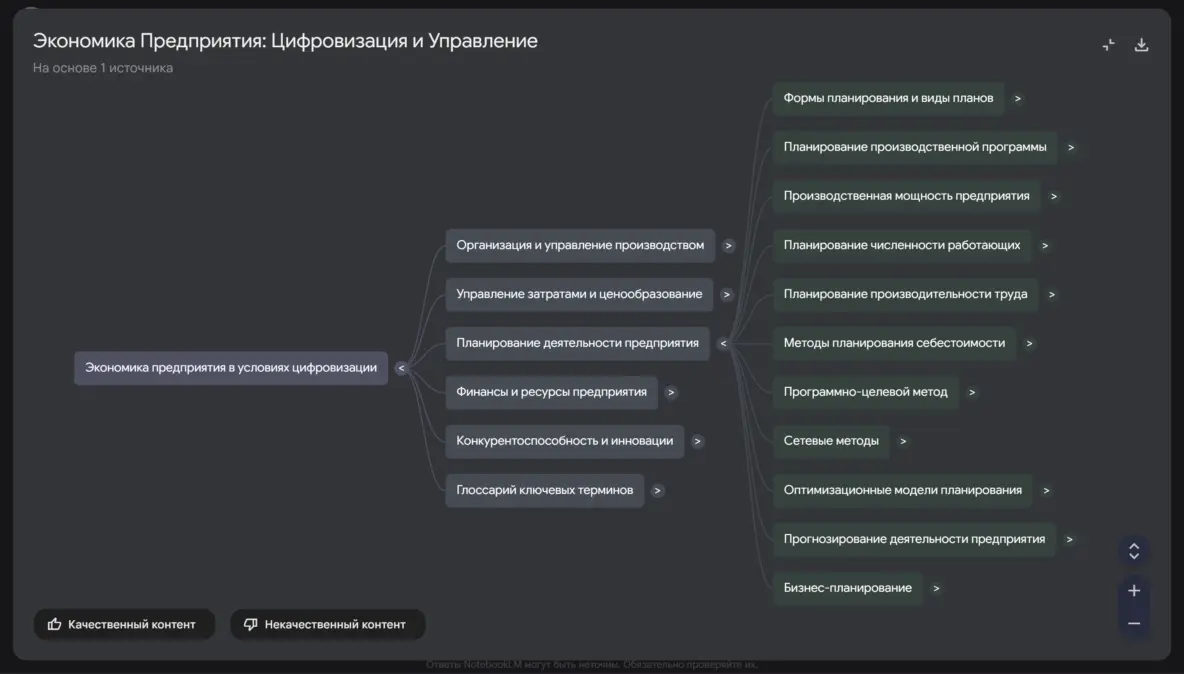Click the expand/collapse all nodes icon
Viewport: 1184px width, 674px height.
click(1134, 551)
